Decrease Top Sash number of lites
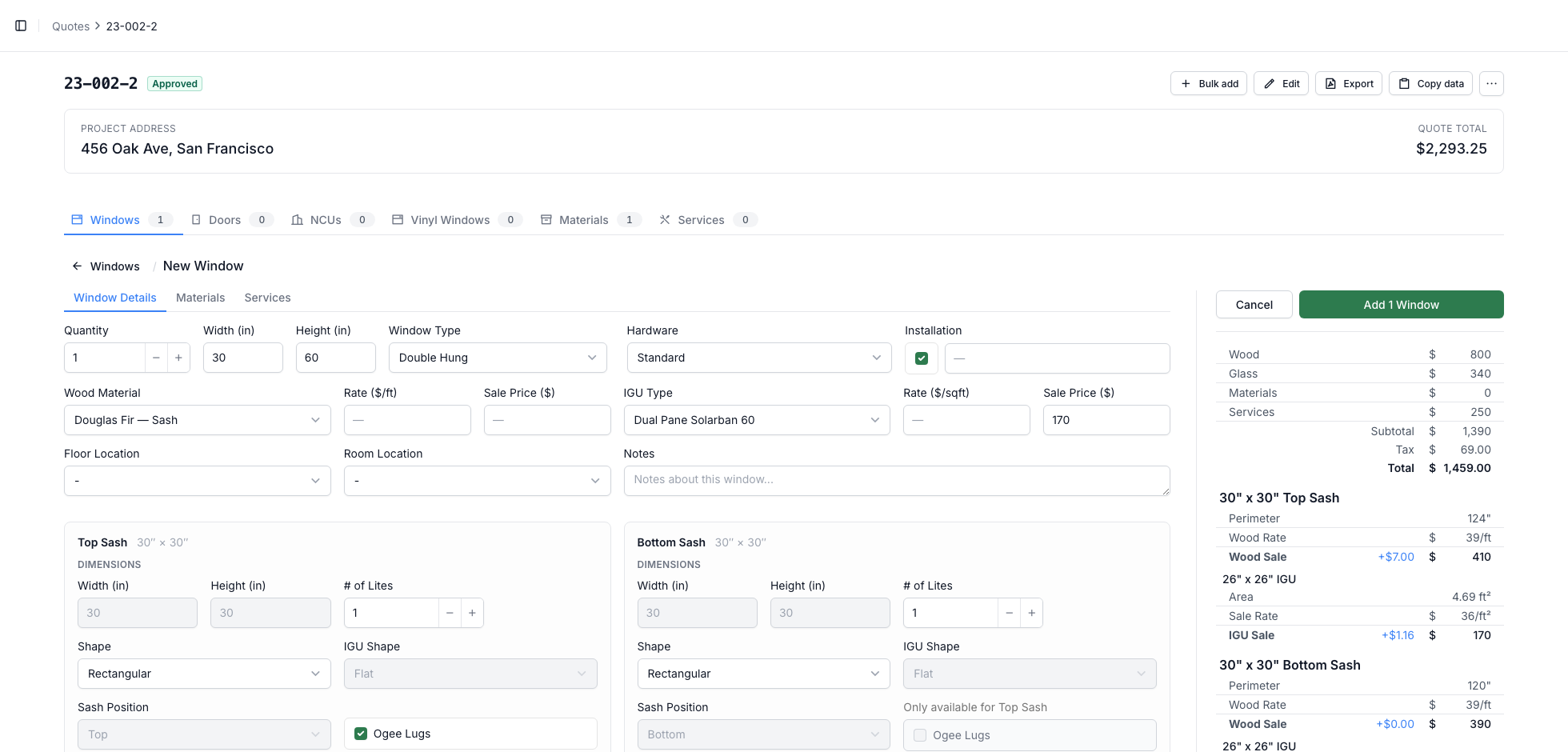Image resolution: width=1568 pixels, height=752 pixels. coord(450,613)
